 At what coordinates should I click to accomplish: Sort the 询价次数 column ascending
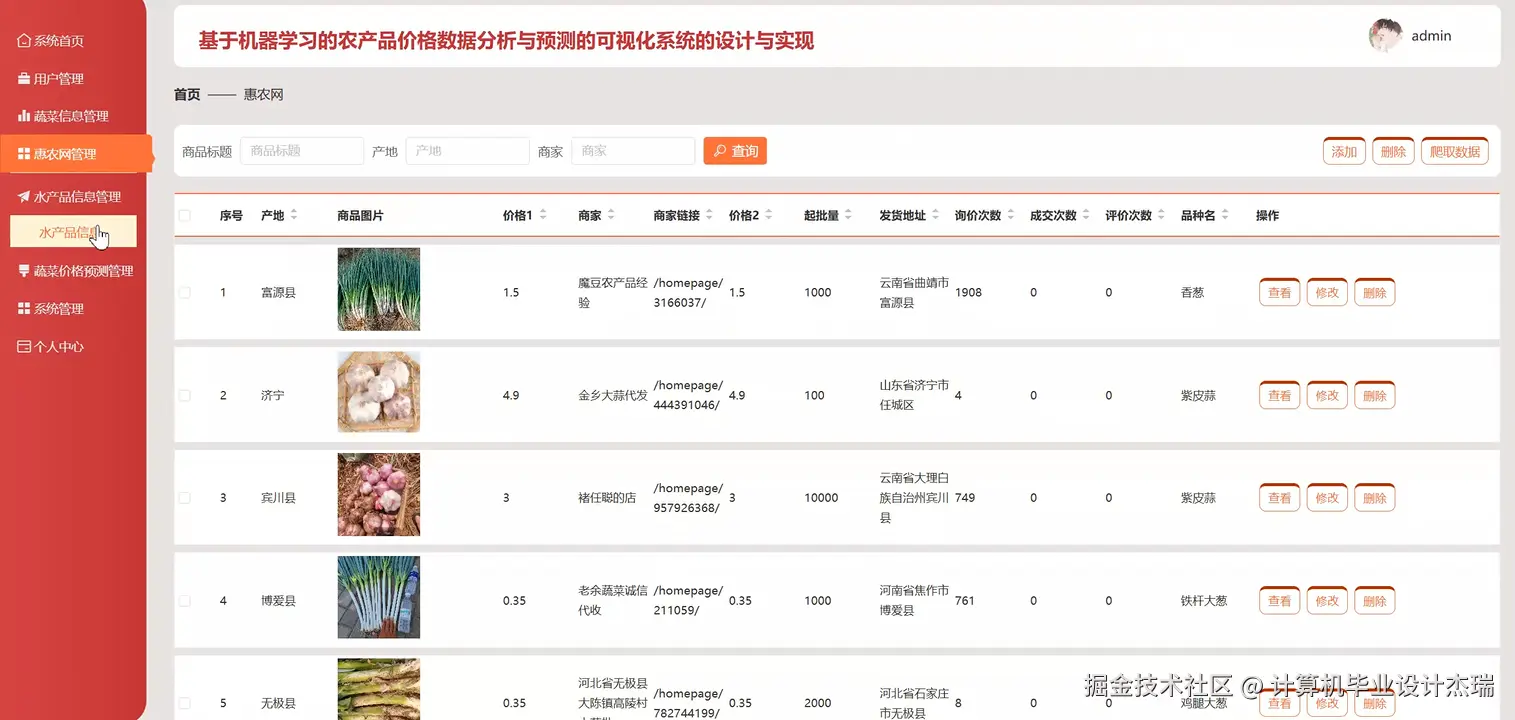[1012, 210]
